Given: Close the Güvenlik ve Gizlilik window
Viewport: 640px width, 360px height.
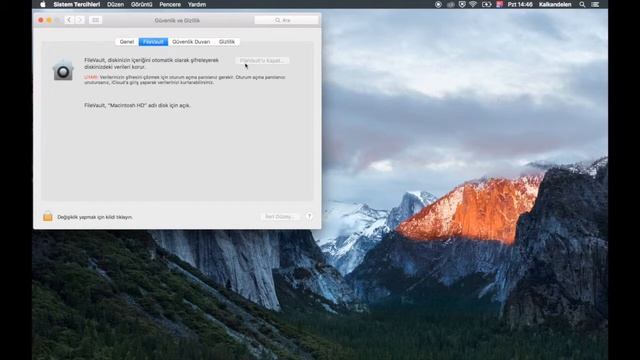Looking at the screenshot, I should tap(41, 20).
